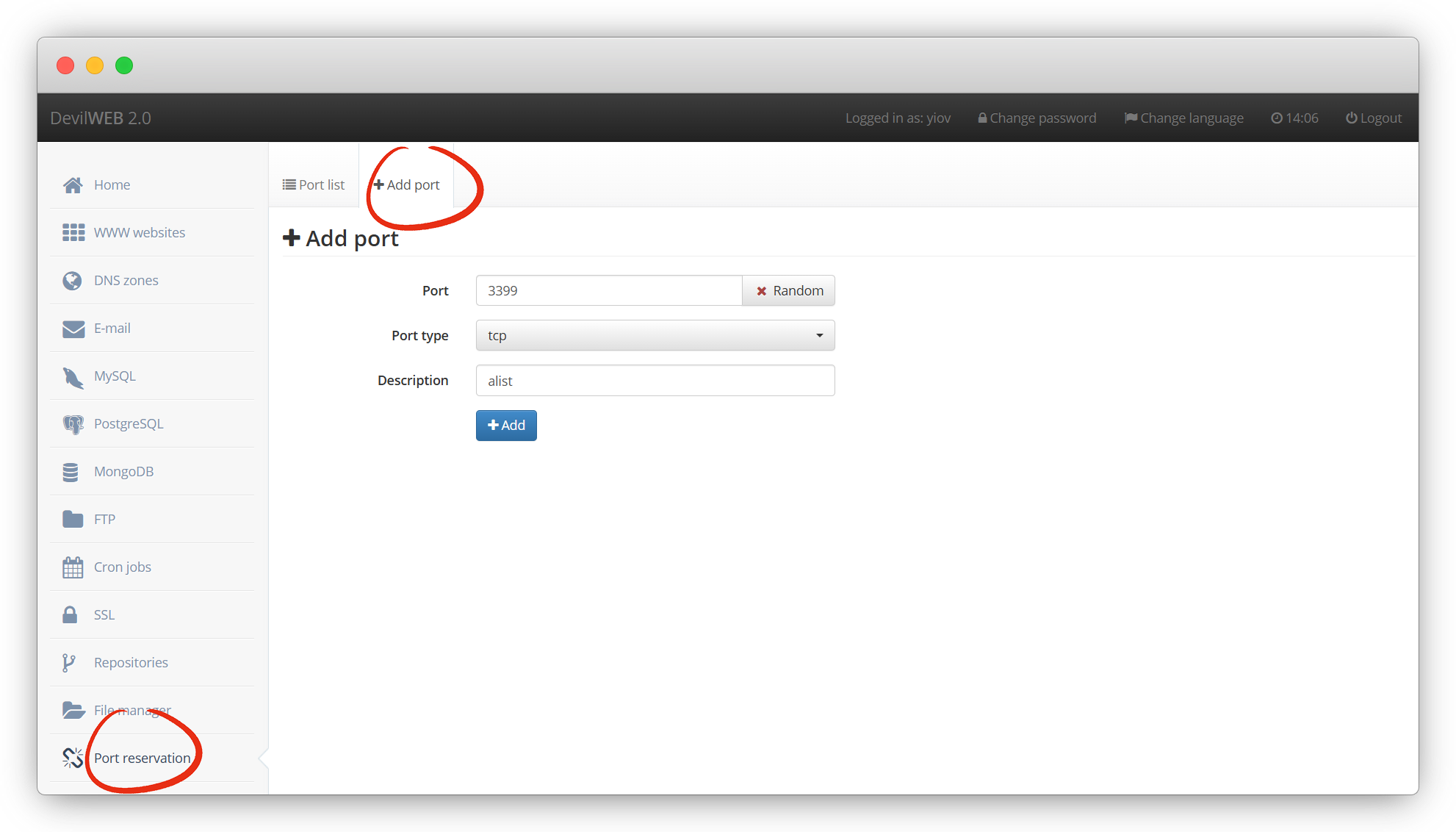Click the DNS zones globe icon
1456x832 pixels.
click(x=72, y=281)
